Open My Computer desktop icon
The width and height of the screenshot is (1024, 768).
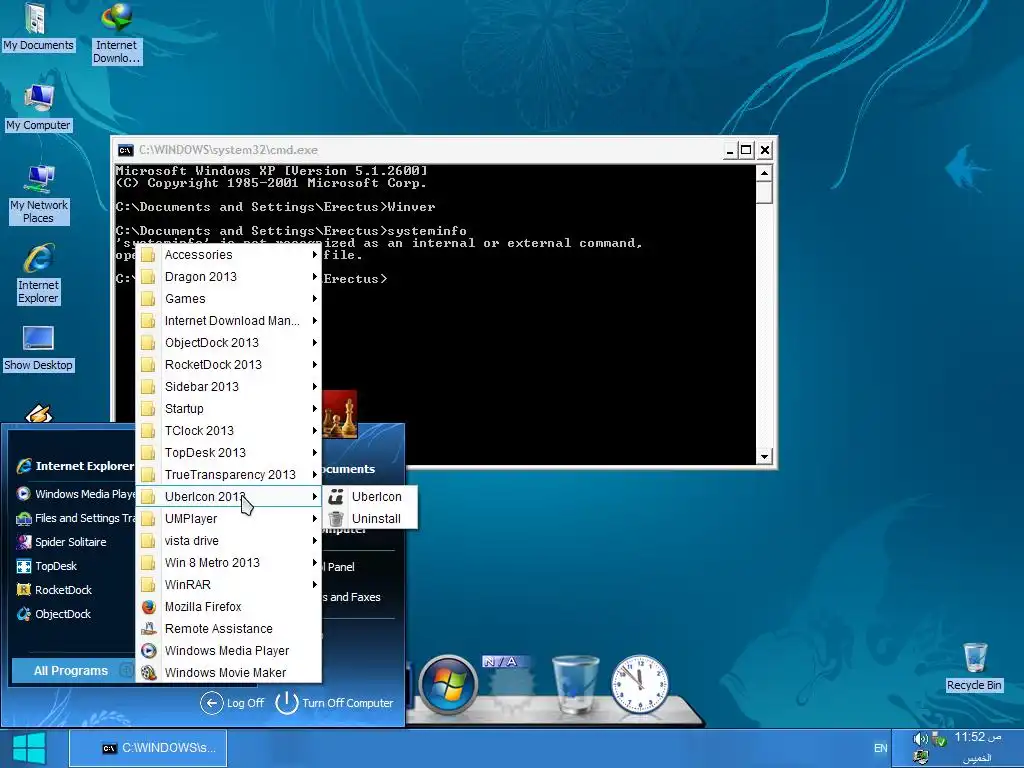(x=38, y=108)
